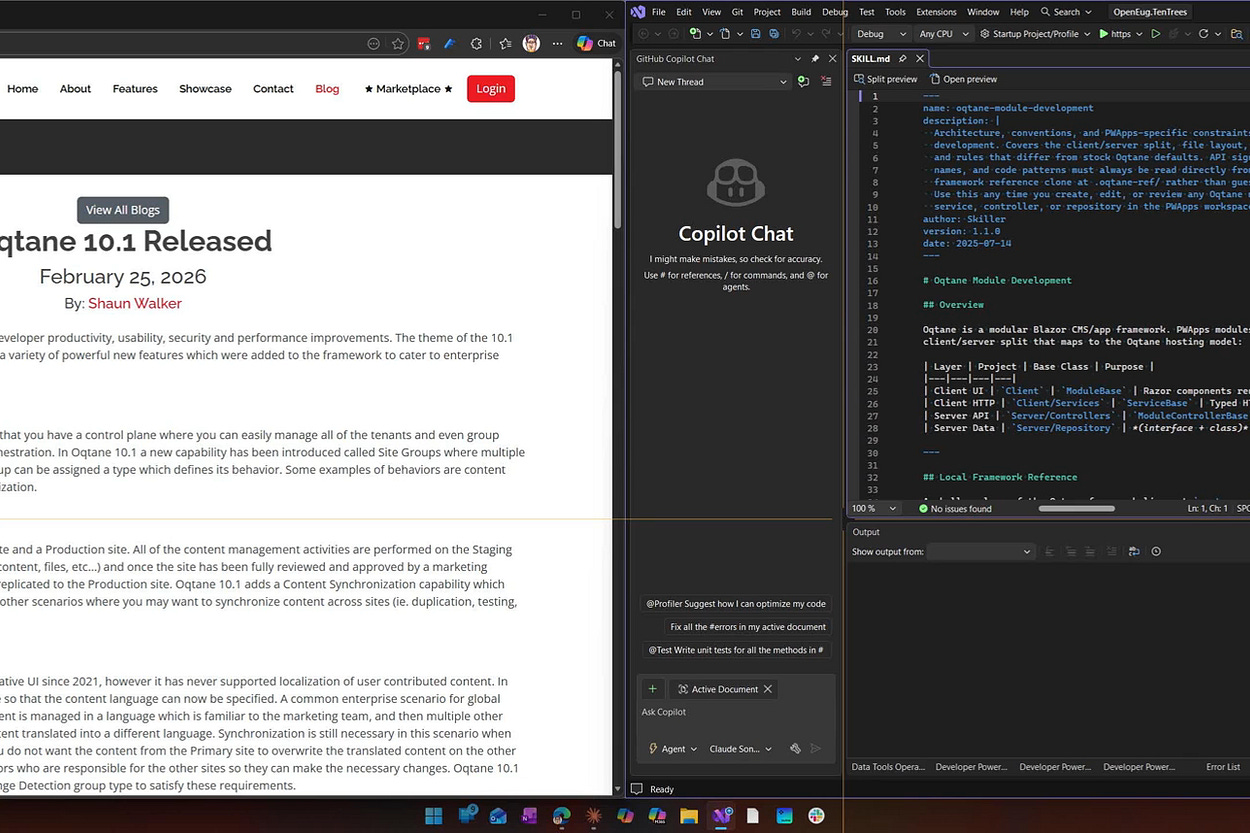1250x833 pixels.
Task: Click Undo arrow in Visual Studio toolbar
Action: [796, 34]
